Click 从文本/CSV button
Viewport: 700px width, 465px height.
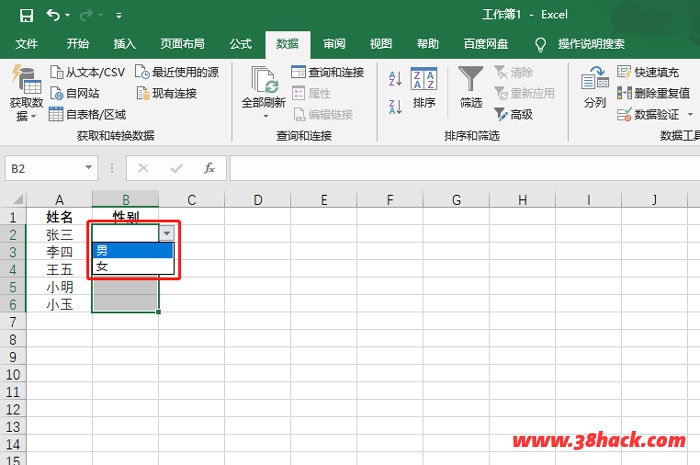pyautogui.click(x=88, y=72)
